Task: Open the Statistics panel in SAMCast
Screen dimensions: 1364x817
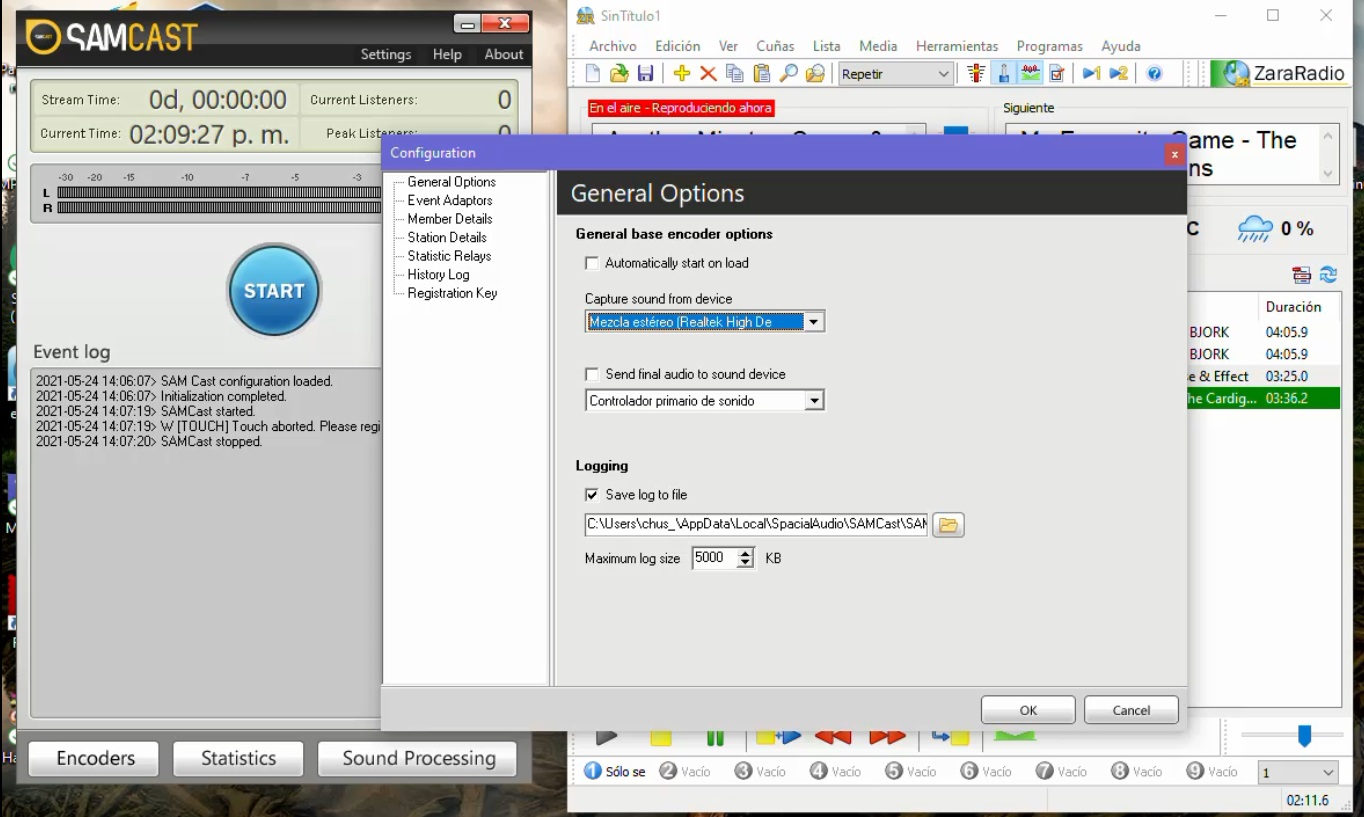Action: [238, 758]
